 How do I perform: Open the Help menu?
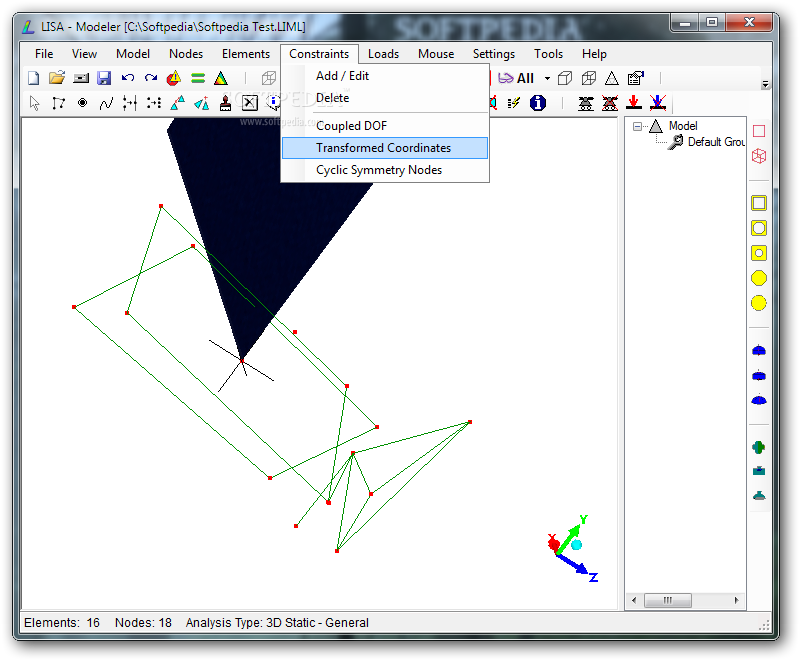594,54
